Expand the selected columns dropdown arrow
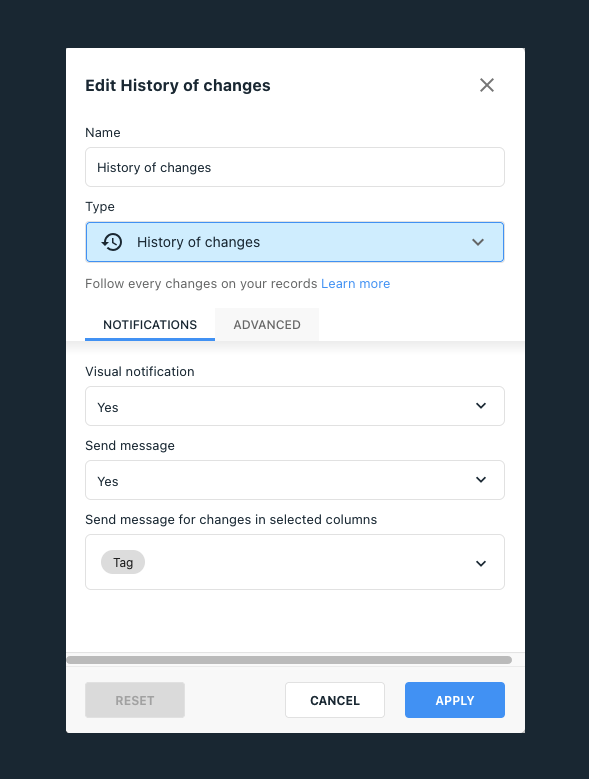This screenshot has width=589, height=779. [x=481, y=563]
